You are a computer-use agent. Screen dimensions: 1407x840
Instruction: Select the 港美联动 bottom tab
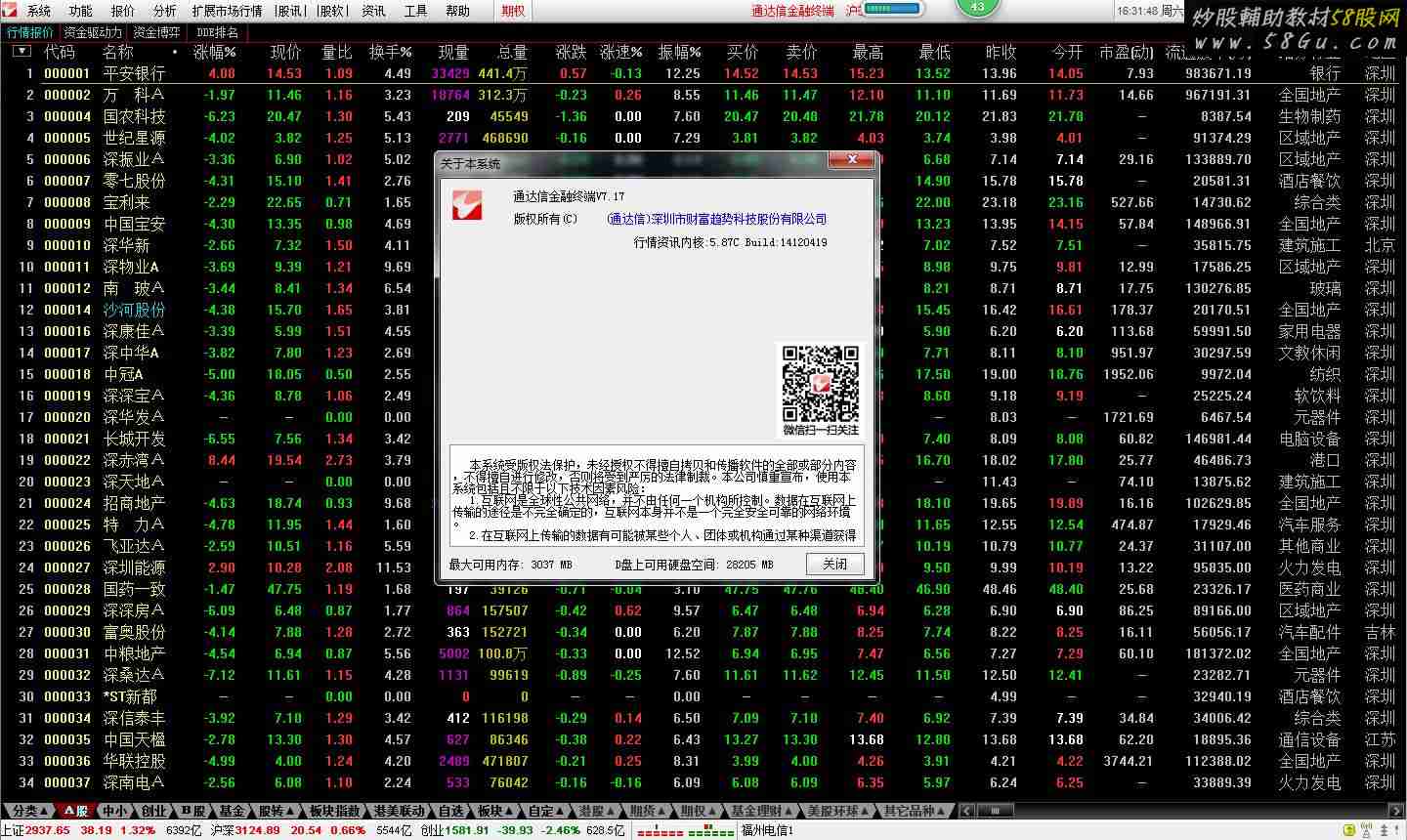tap(400, 811)
